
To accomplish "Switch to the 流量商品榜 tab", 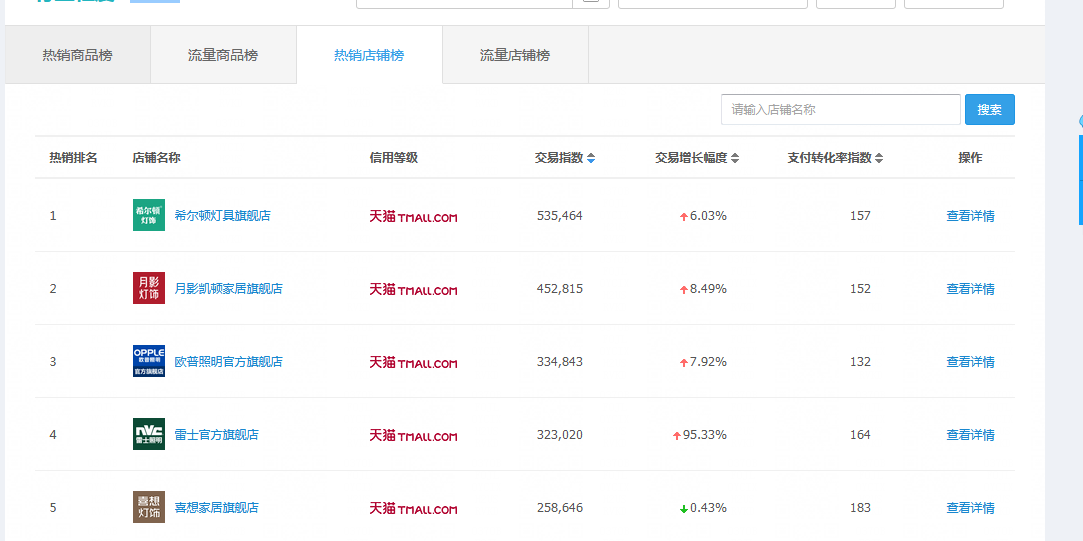I will [223, 55].
